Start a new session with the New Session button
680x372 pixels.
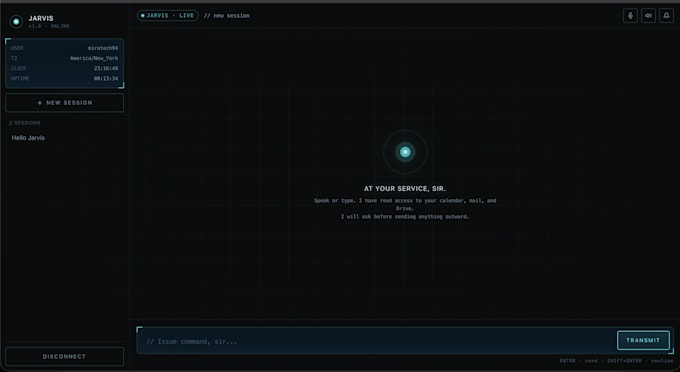click(x=65, y=103)
